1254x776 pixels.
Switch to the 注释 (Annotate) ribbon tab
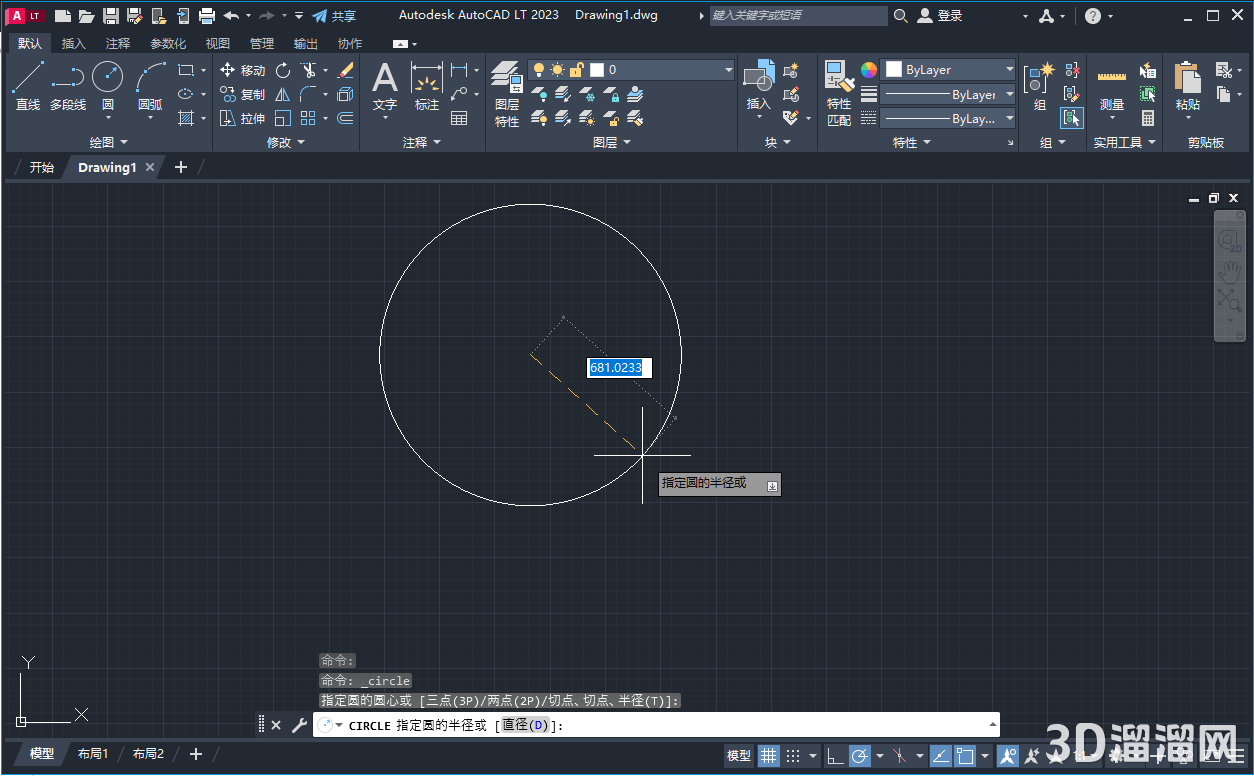point(118,44)
